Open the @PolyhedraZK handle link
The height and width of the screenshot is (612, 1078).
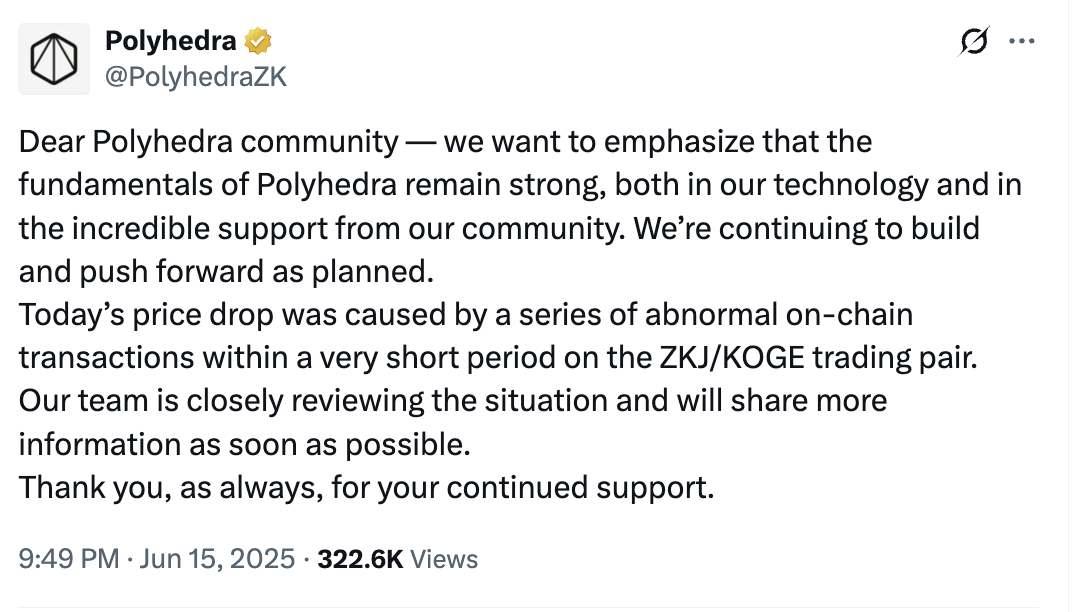(x=196, y=76)
